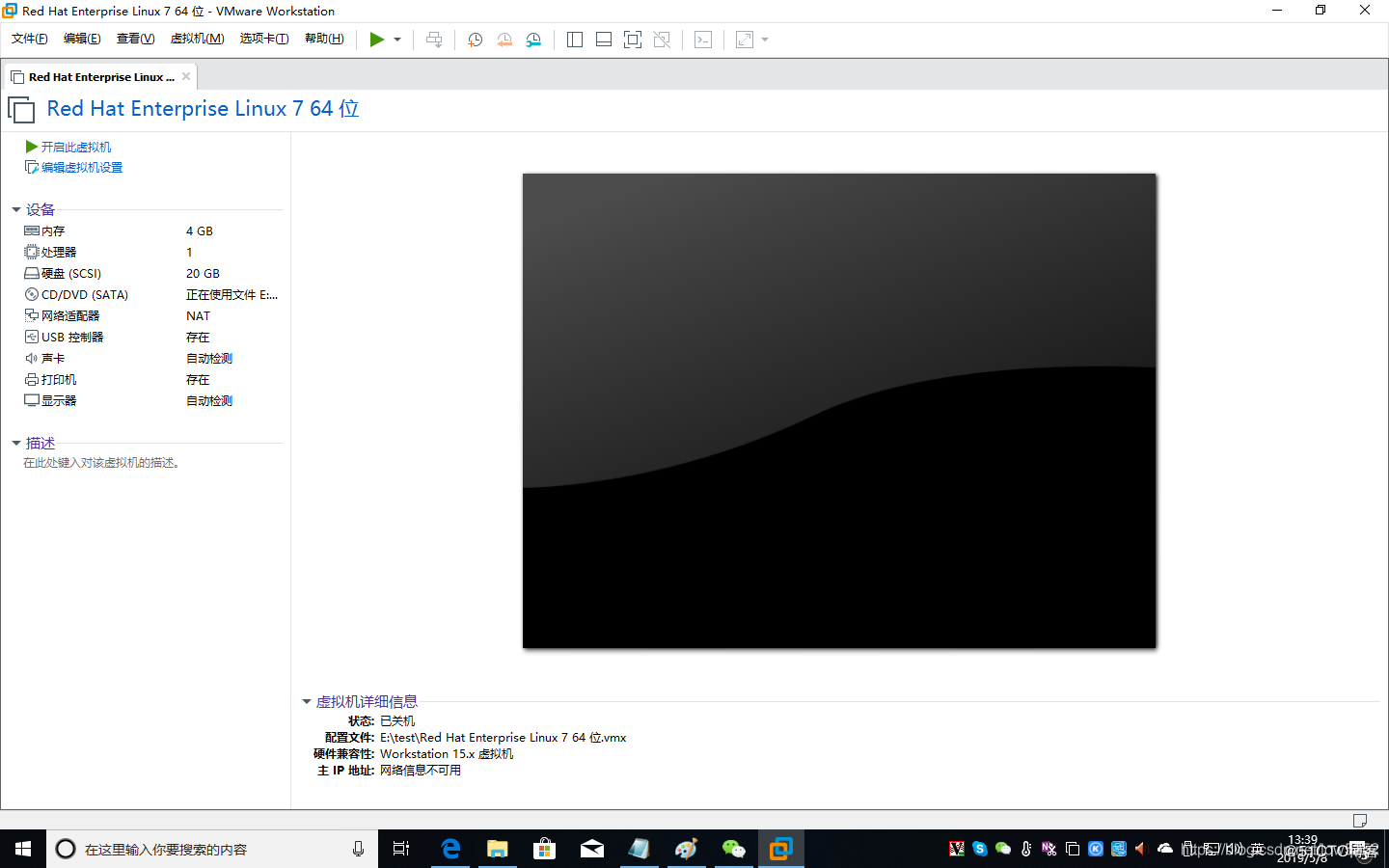Send Ctrl+Alt+Del to the guest OS
Image resolution: width=1389 pixels, height=868 pixels.
point(434,40)
